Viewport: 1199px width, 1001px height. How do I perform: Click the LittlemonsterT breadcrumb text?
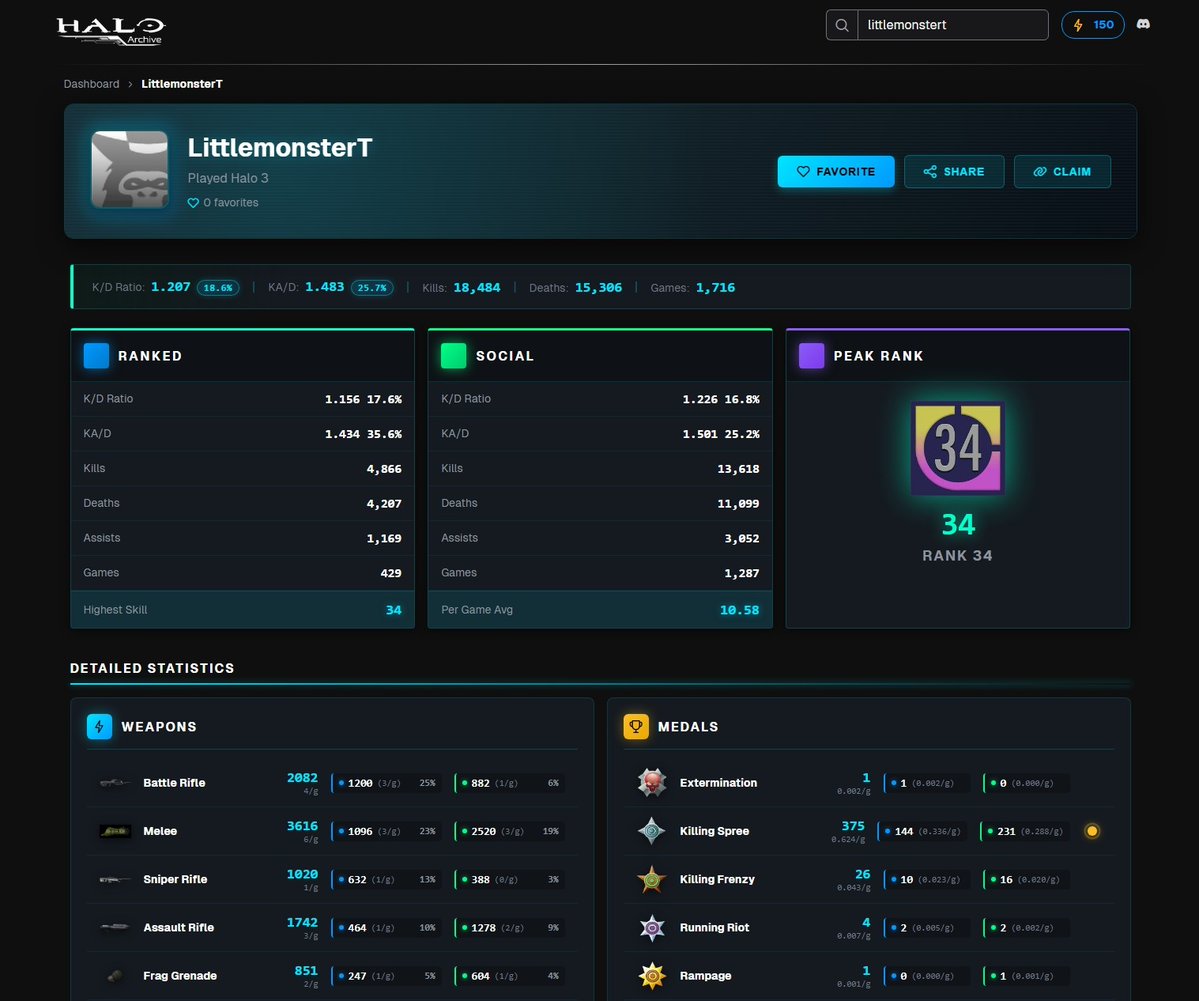point(182,84)
